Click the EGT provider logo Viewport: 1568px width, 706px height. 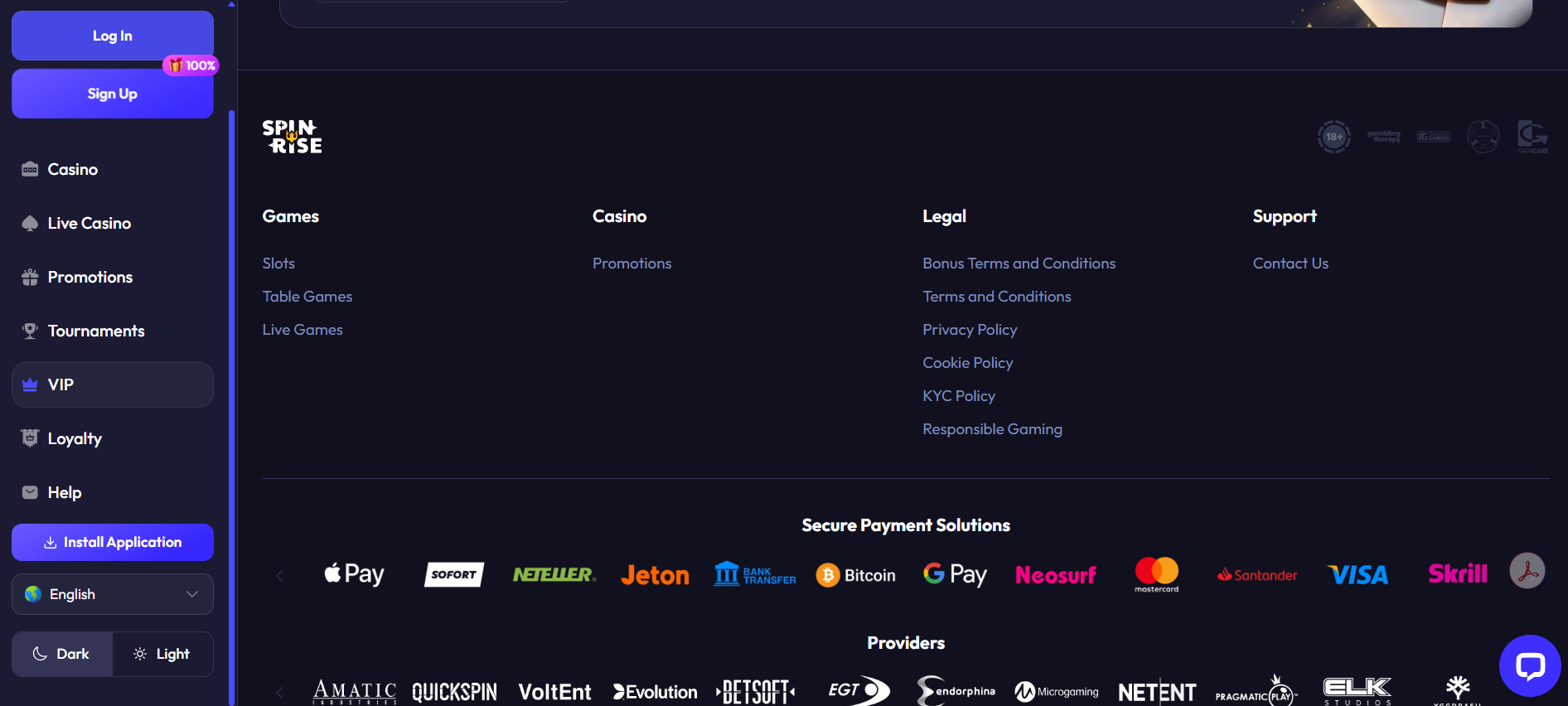(x=858, y=690)
